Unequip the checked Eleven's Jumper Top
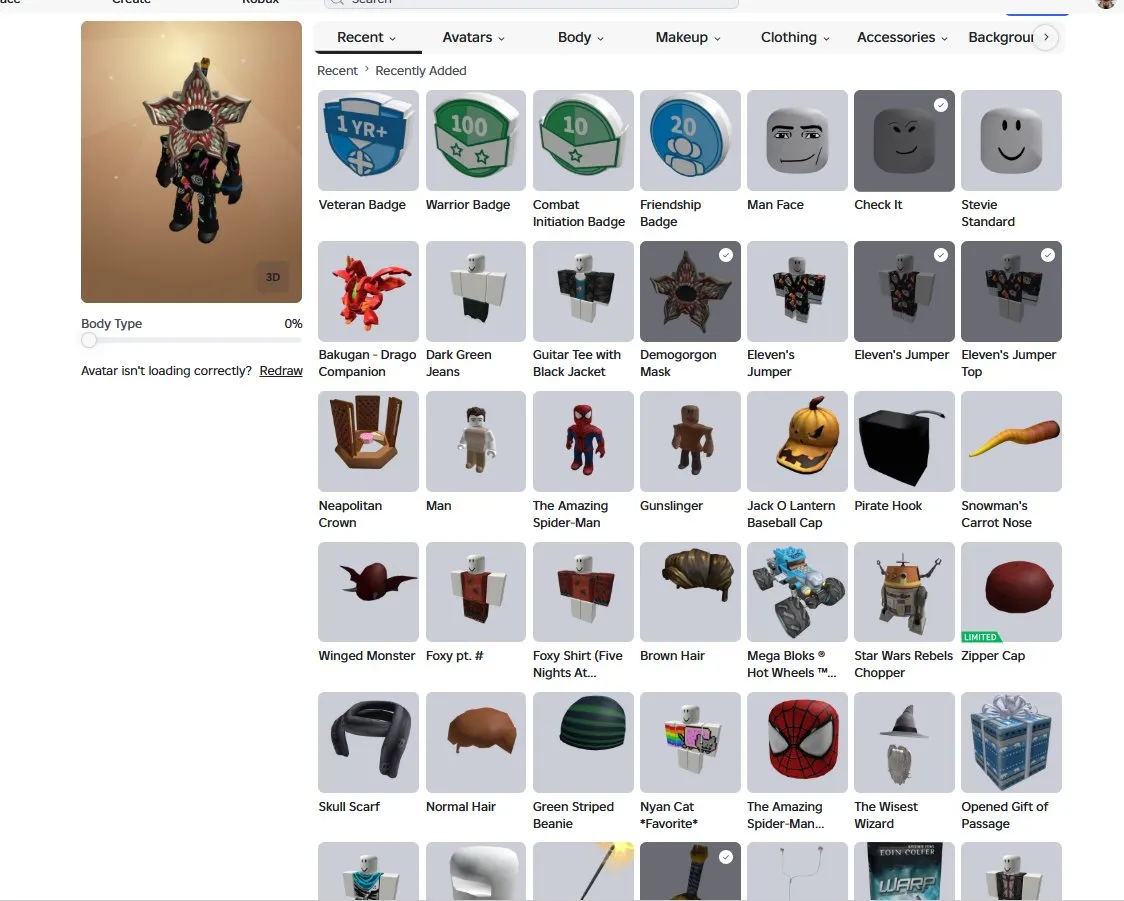Viewport: 1124px width, 901px height. pyautogui.click(x=1011, y=291)
